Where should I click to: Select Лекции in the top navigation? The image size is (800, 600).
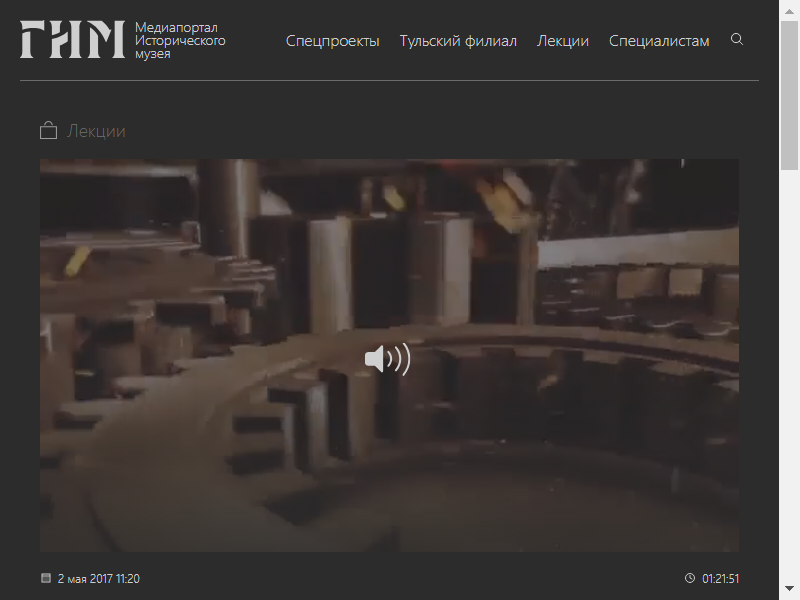(x=562, y=41)
